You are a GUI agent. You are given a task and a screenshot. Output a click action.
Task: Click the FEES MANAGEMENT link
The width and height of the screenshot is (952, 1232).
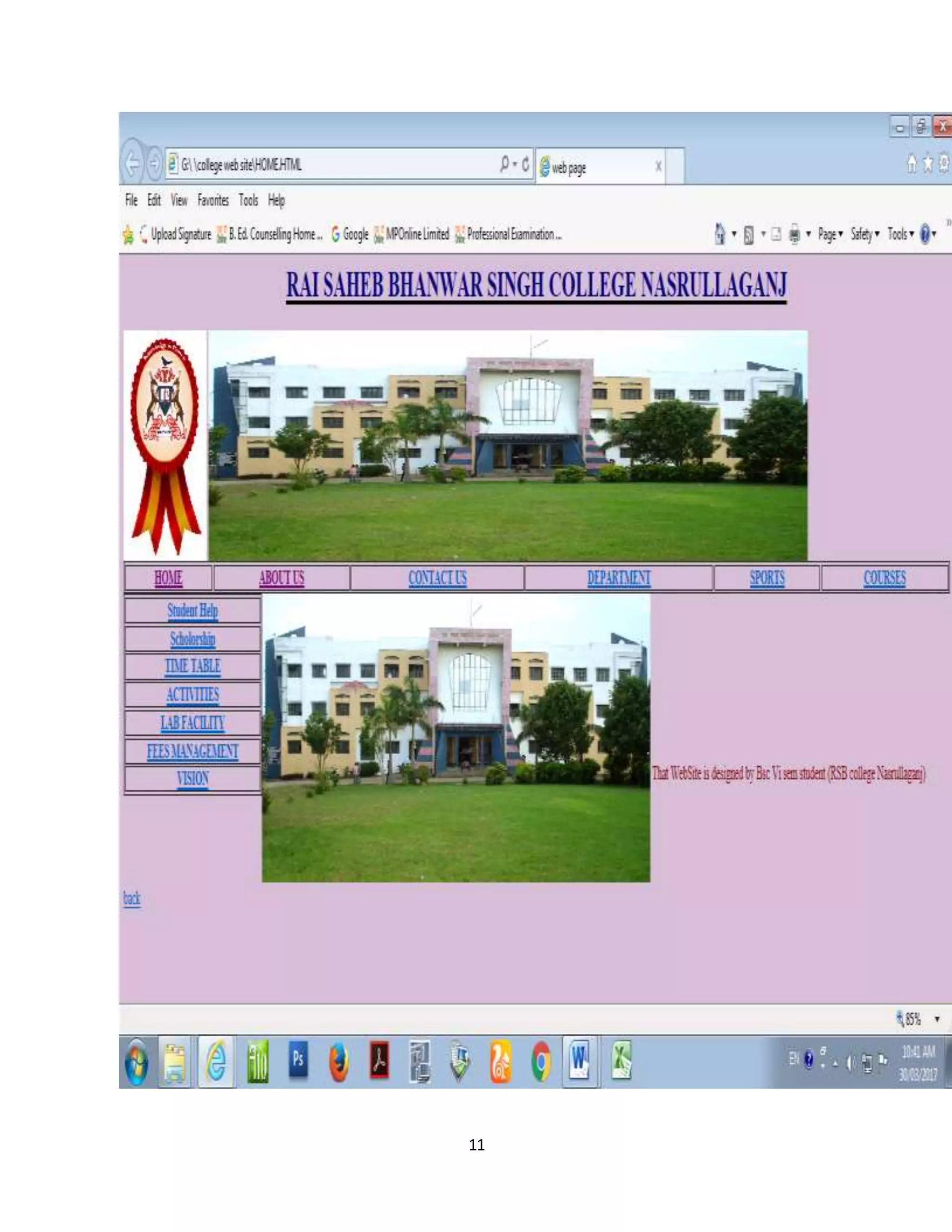pos(192,751)
